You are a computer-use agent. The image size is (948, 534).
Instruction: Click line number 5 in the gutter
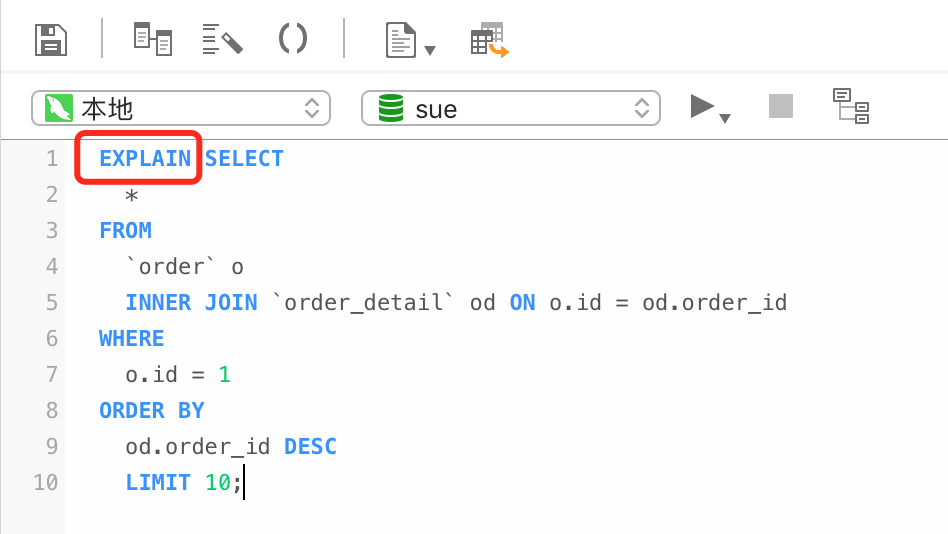point(52,302)
